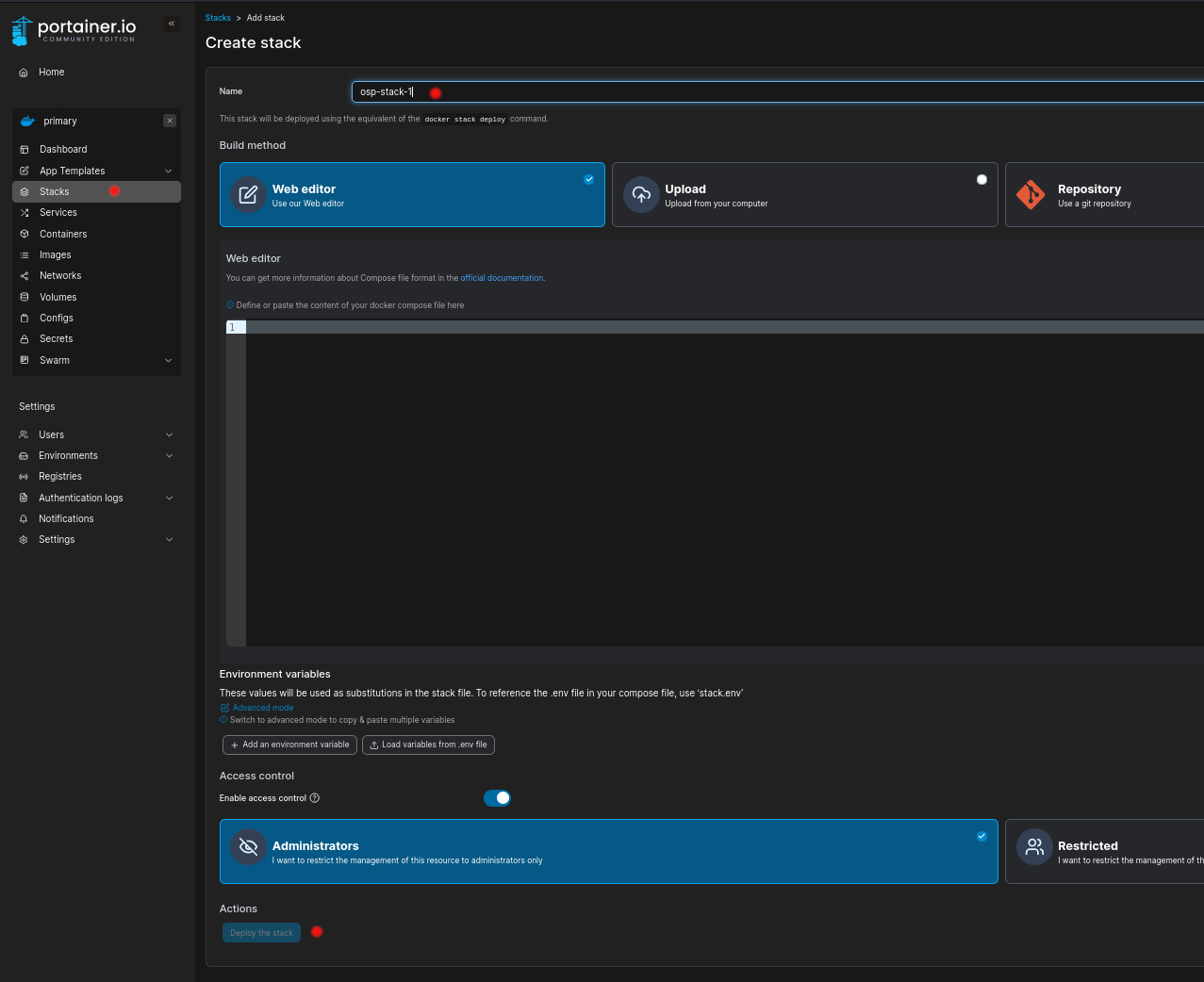Select the Upload build method

(805, 195)
